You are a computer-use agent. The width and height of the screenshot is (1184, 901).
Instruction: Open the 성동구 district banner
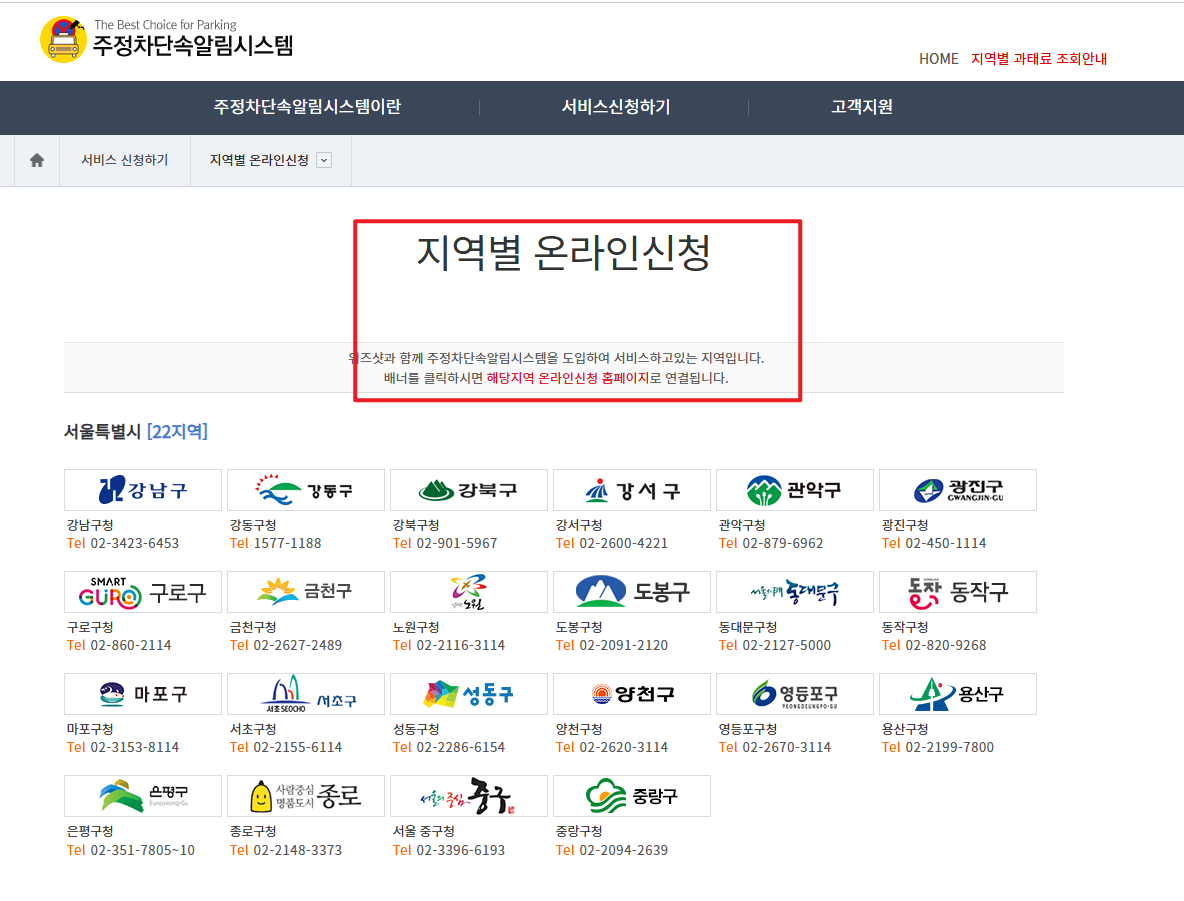(x=469, y=694)
